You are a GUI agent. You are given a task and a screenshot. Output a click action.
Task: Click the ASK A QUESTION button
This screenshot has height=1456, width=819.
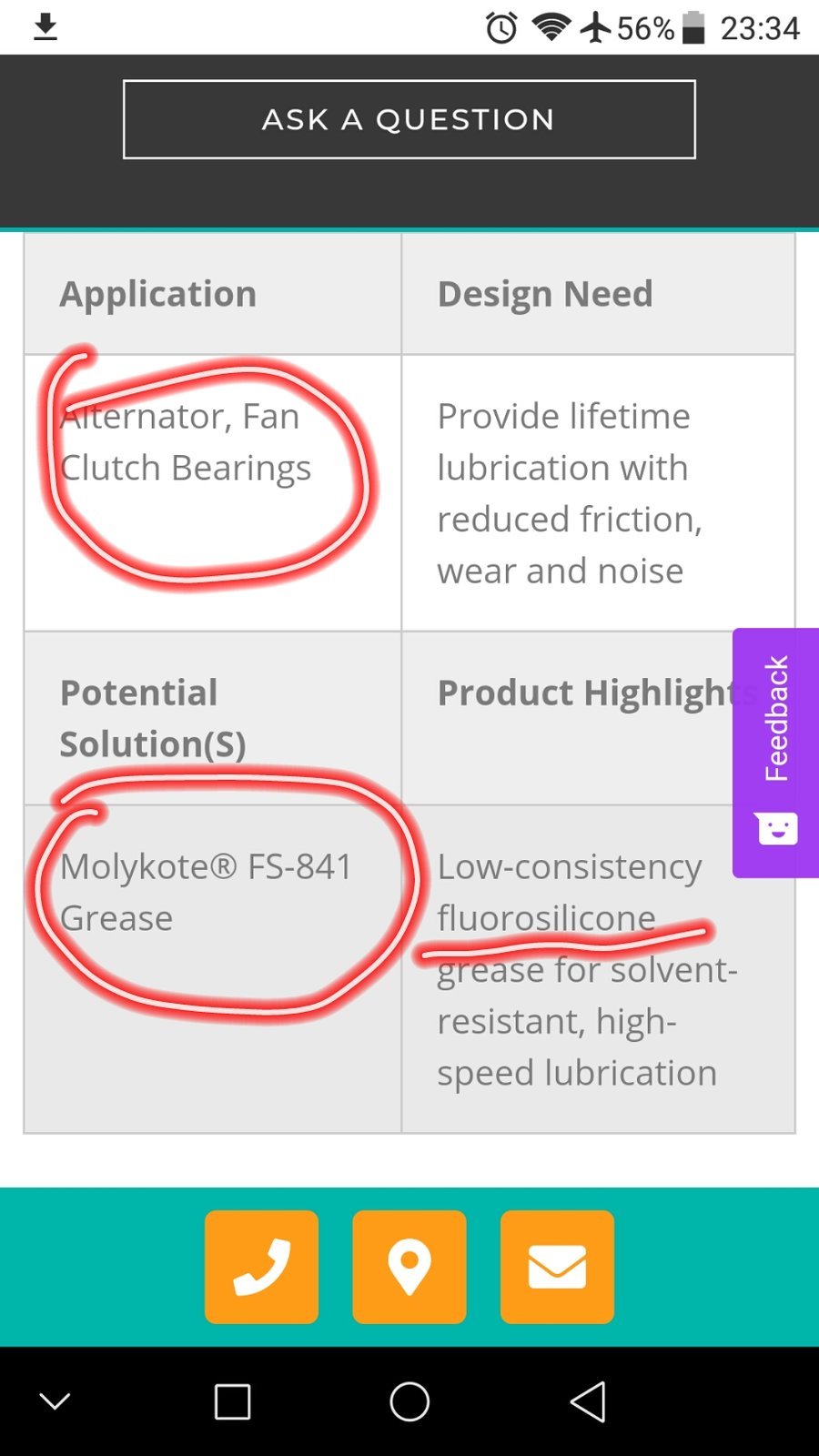[x=409, y=119]
